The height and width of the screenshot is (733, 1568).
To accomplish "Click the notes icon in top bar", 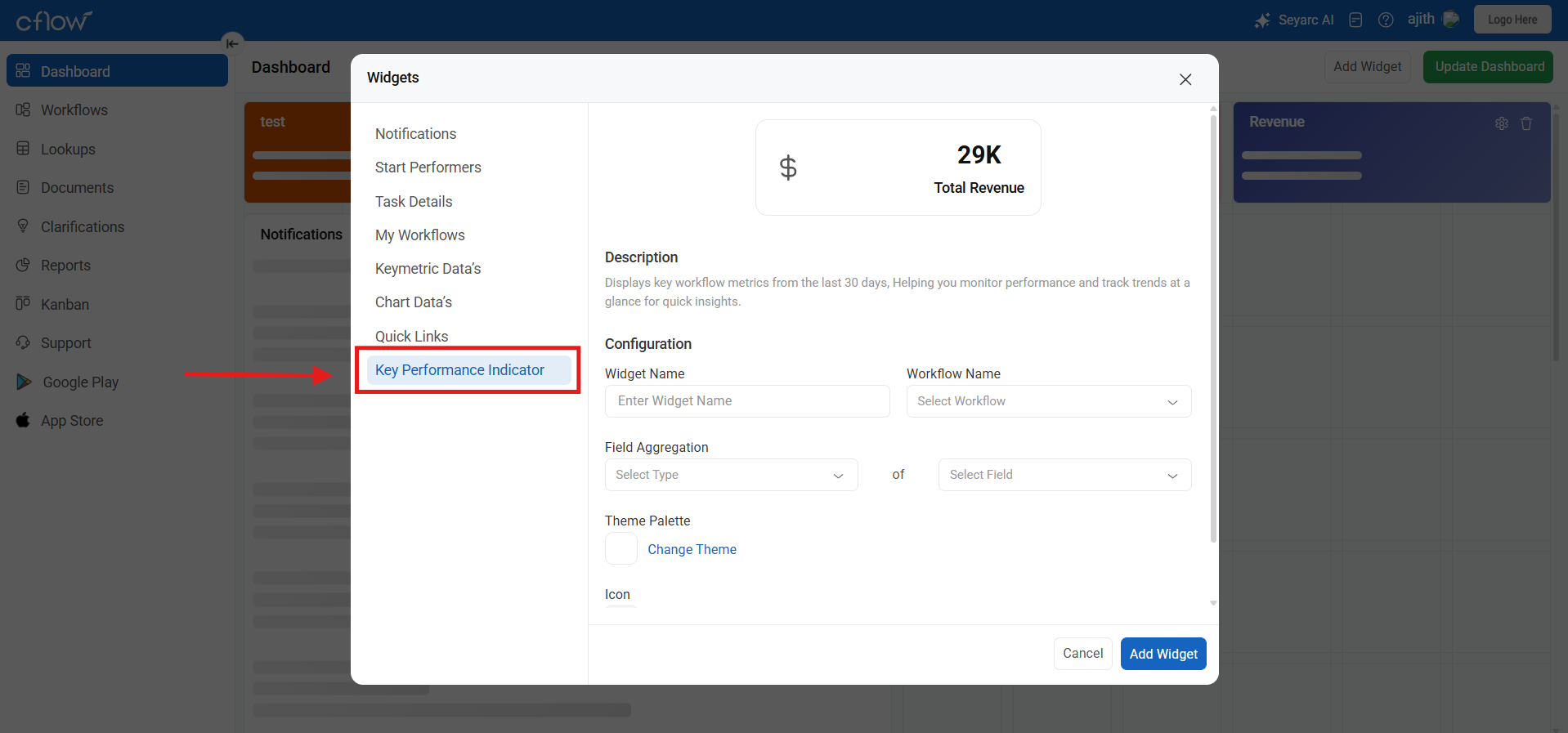I will pyautogui.click(x=1355, y=20).
